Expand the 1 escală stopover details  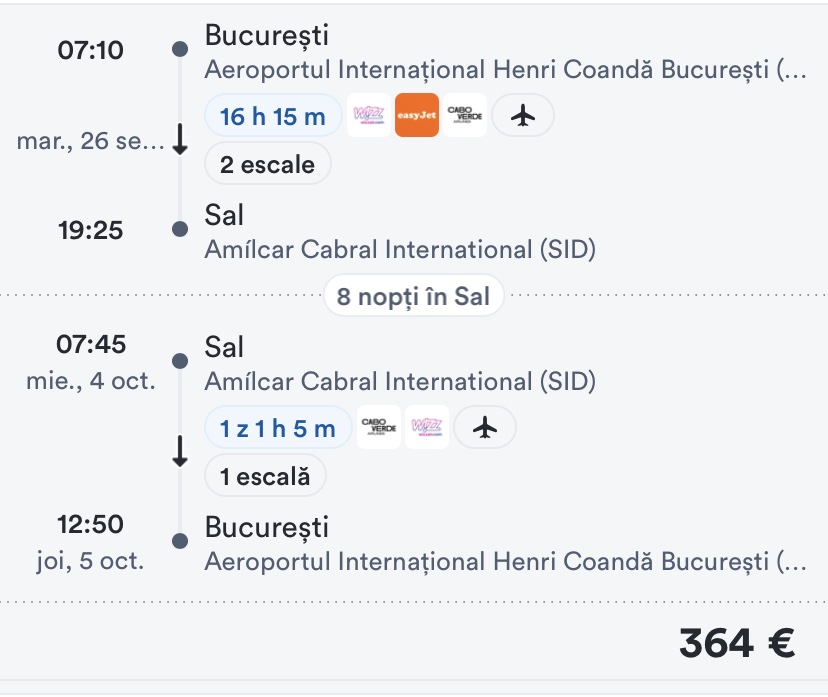pos(265,477)
